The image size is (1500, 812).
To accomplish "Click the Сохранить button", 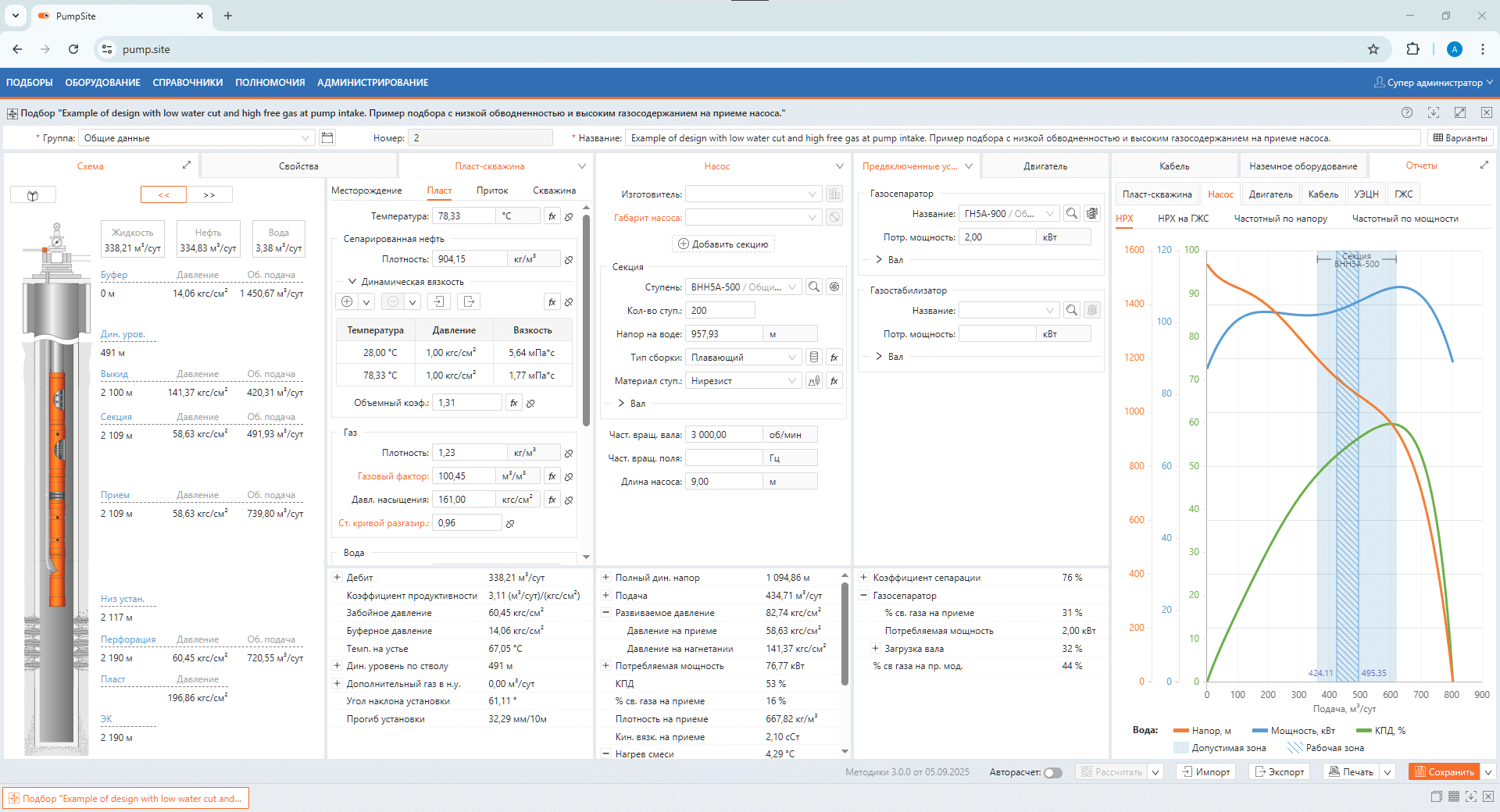I will [x=1445, y=772].
